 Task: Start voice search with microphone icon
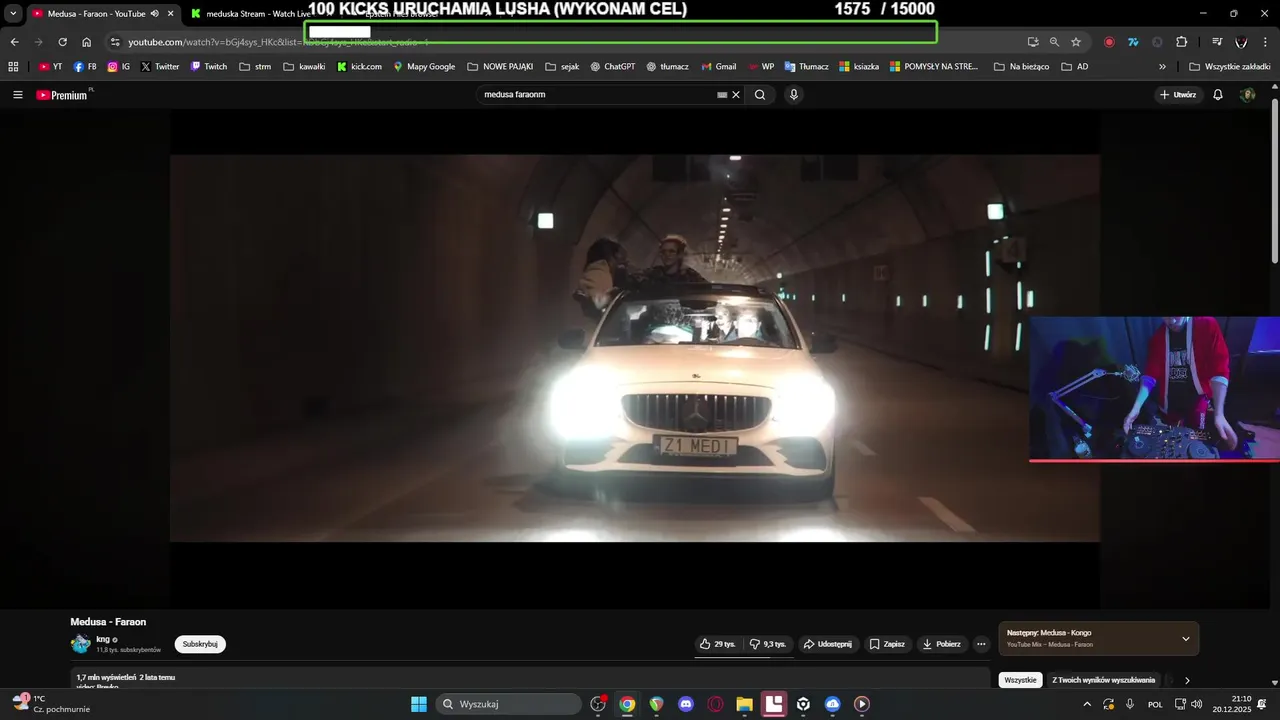794,95
